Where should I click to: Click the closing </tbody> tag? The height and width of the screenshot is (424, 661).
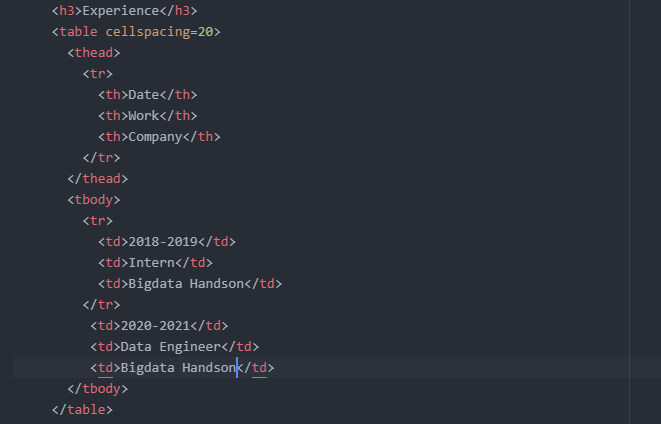click(x=97, y=389)
